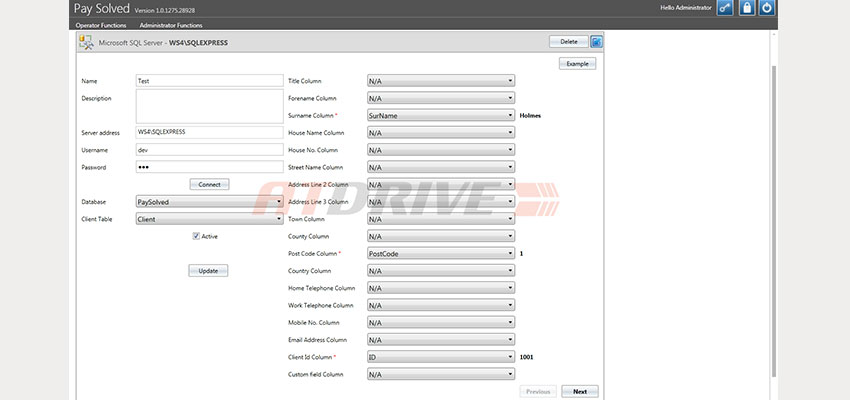The height and width of the screenshot is (400, 850).
Task: Open the Country Column dropdown
Action: click(x=441, y=270)
